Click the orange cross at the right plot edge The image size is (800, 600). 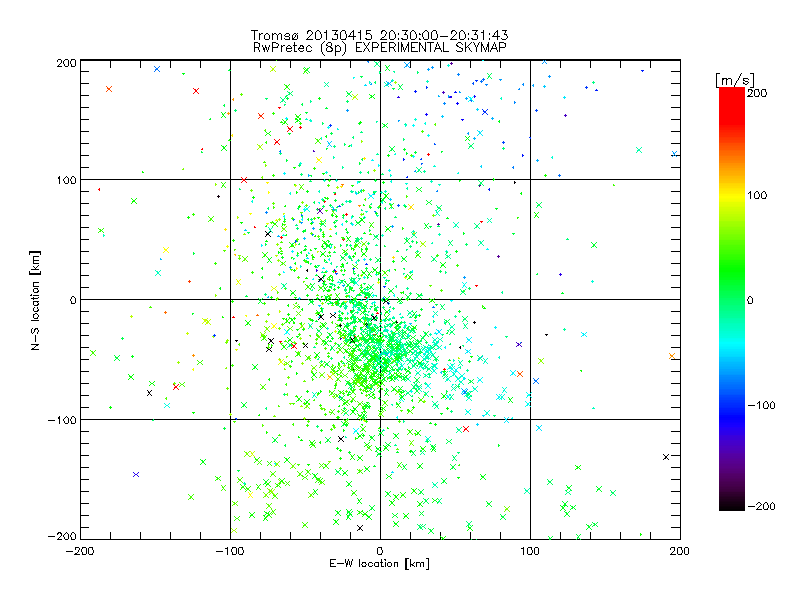point(672,356)
